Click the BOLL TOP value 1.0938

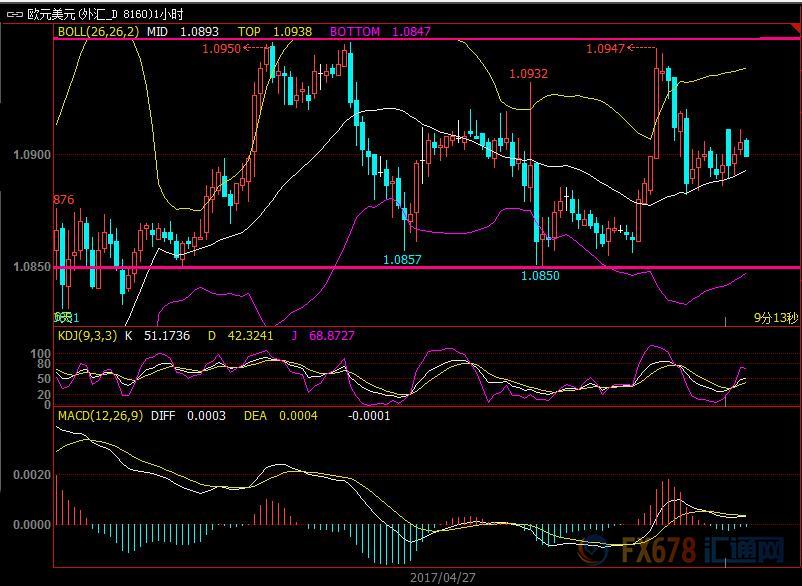290,32
